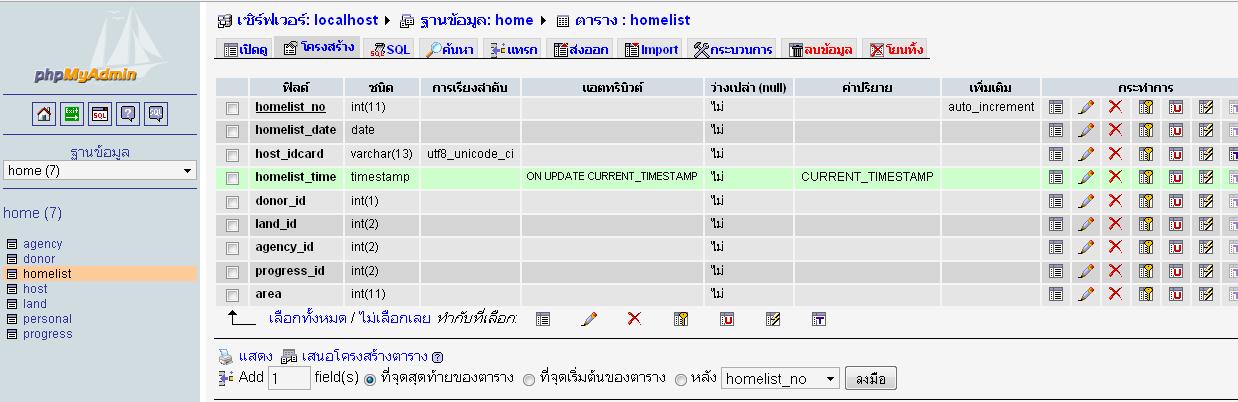Tick the checkbox for agency_id row
Viewport: 1238px width, 402px height.
click(232, 248)
